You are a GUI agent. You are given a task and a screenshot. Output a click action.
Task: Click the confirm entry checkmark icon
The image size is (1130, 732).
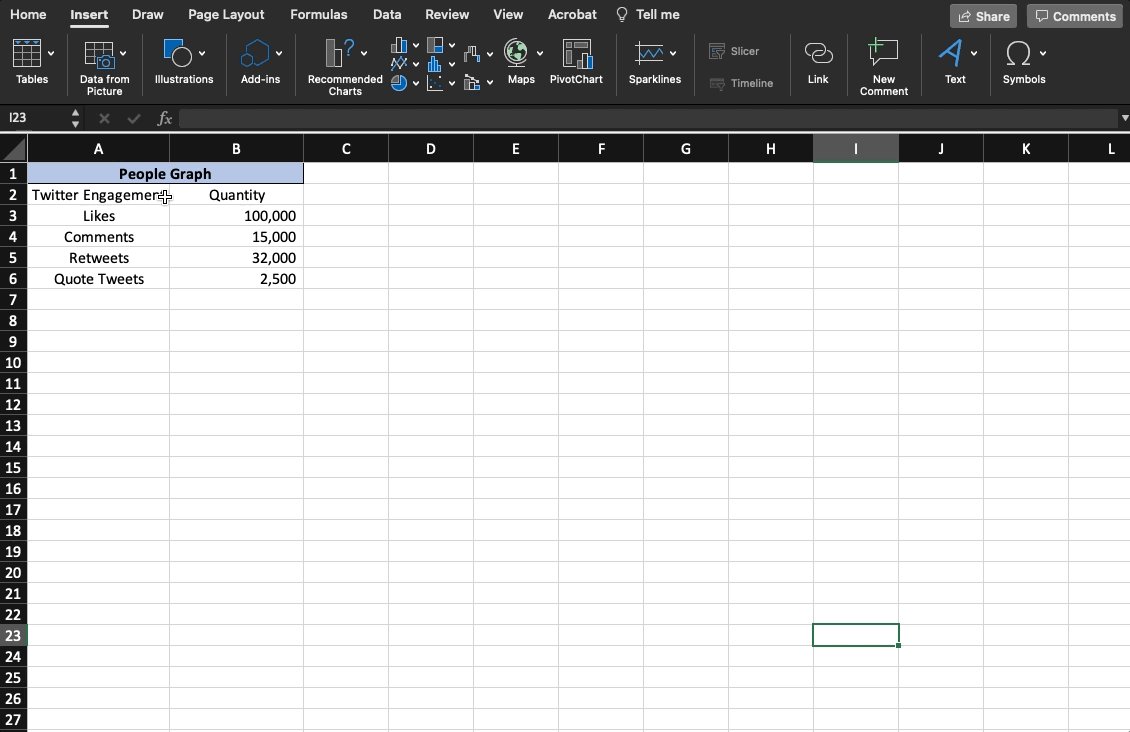tap(133, 118)
